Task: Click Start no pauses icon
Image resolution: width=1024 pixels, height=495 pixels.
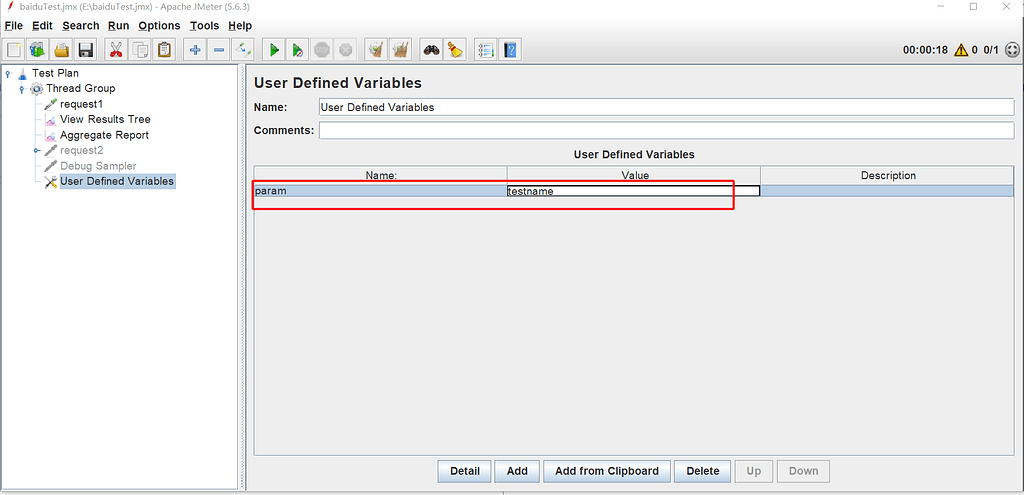Action: click(298, 50)
